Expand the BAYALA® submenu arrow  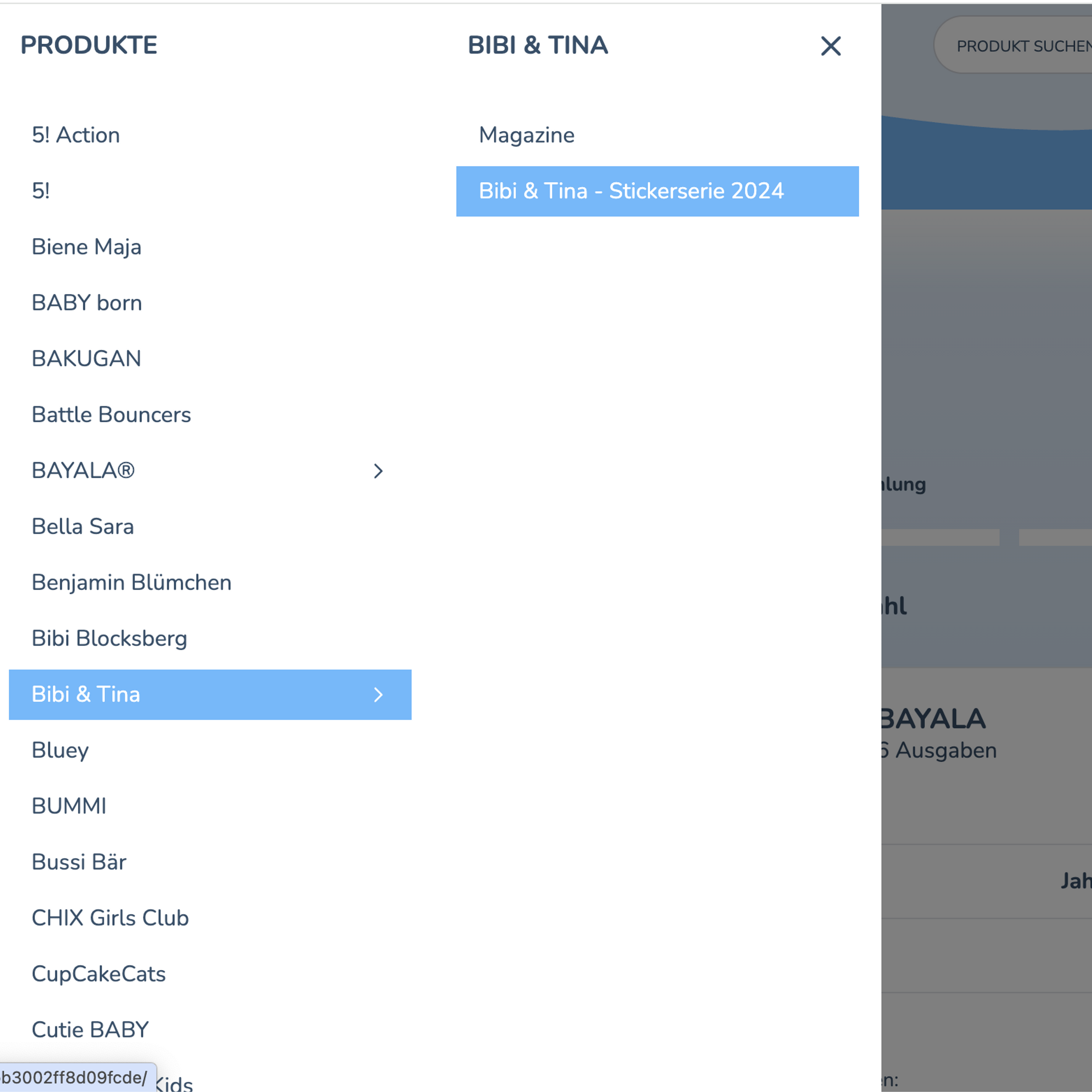point(378,471)
